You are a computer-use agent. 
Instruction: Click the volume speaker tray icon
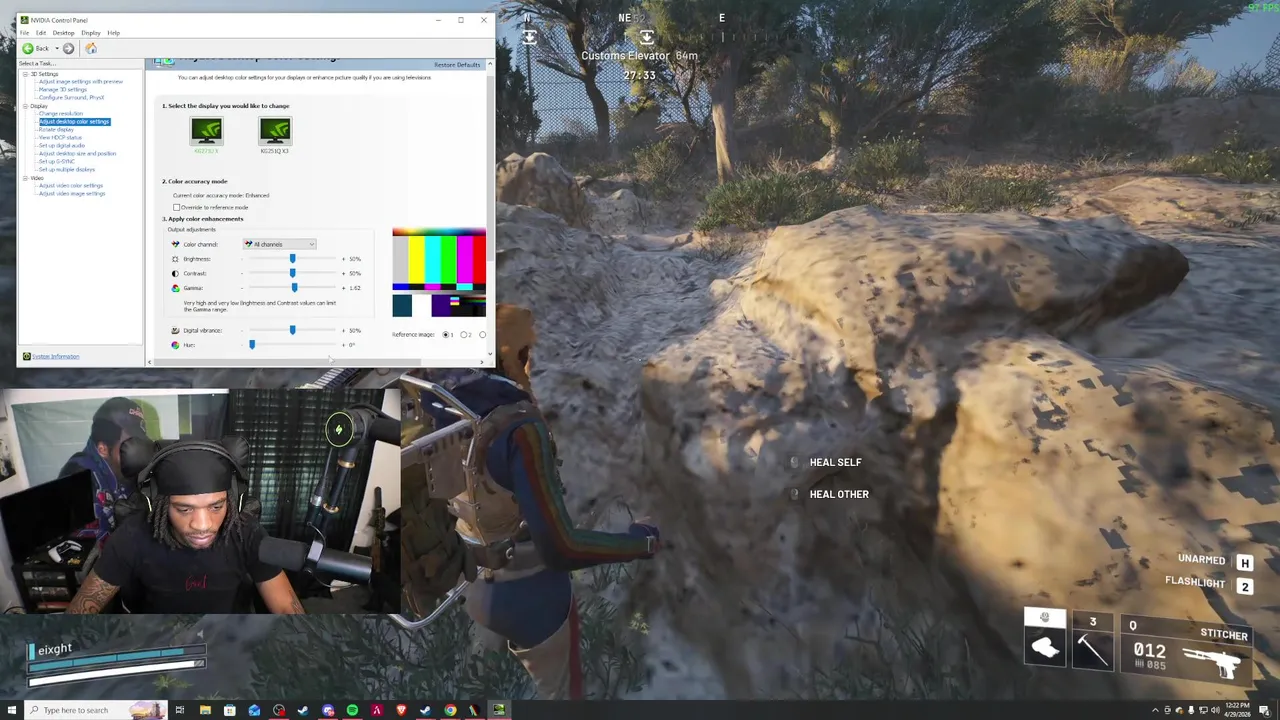tap(1215, 710)
